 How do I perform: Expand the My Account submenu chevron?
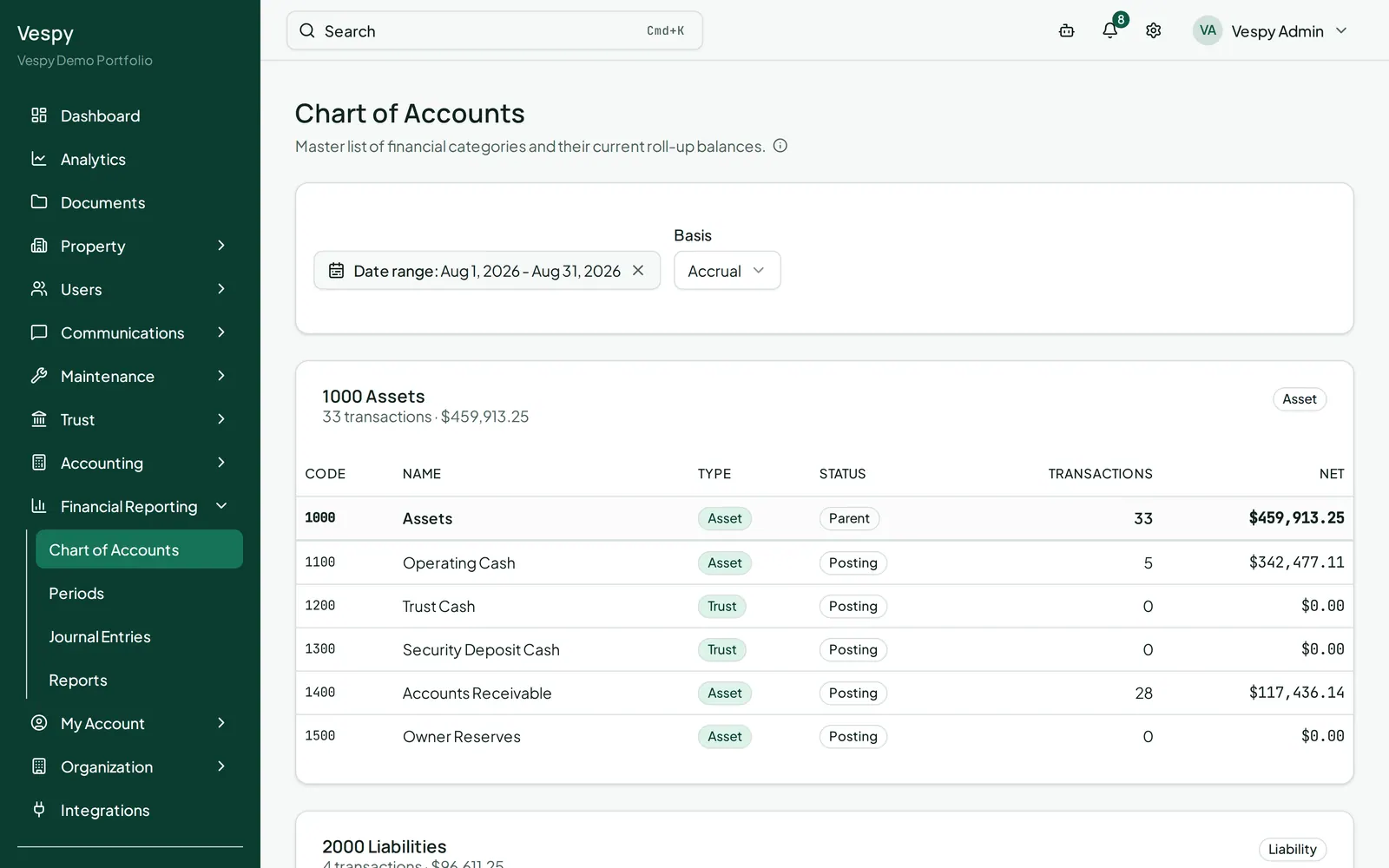pos(221,723)
